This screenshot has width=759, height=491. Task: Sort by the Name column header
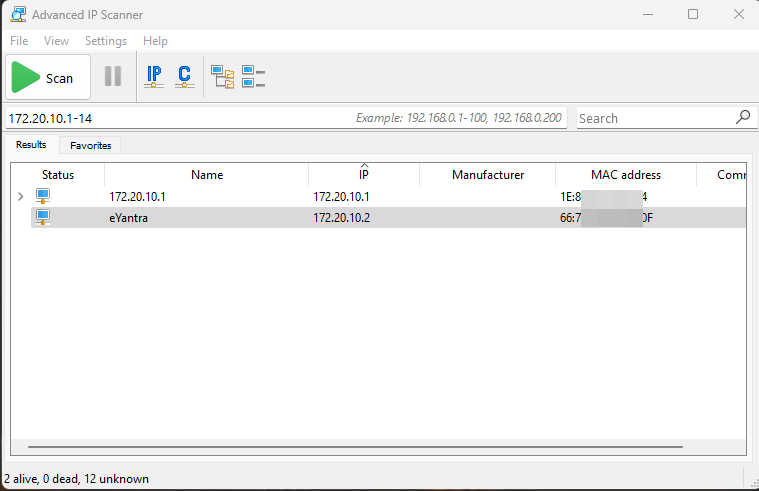coord(207,175)
